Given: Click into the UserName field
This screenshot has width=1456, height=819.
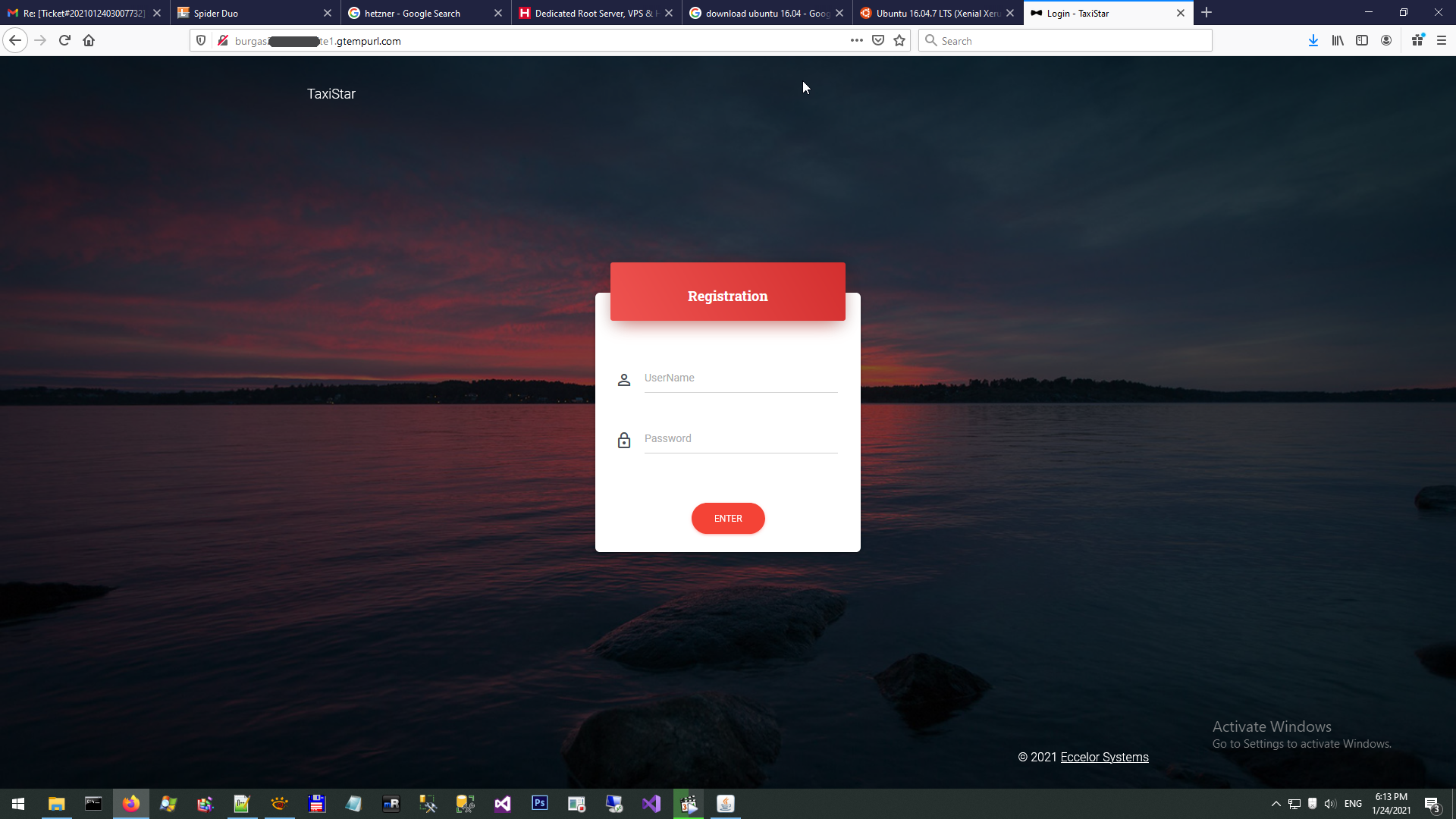Looking at the screenshot, I should click(740, 378).
